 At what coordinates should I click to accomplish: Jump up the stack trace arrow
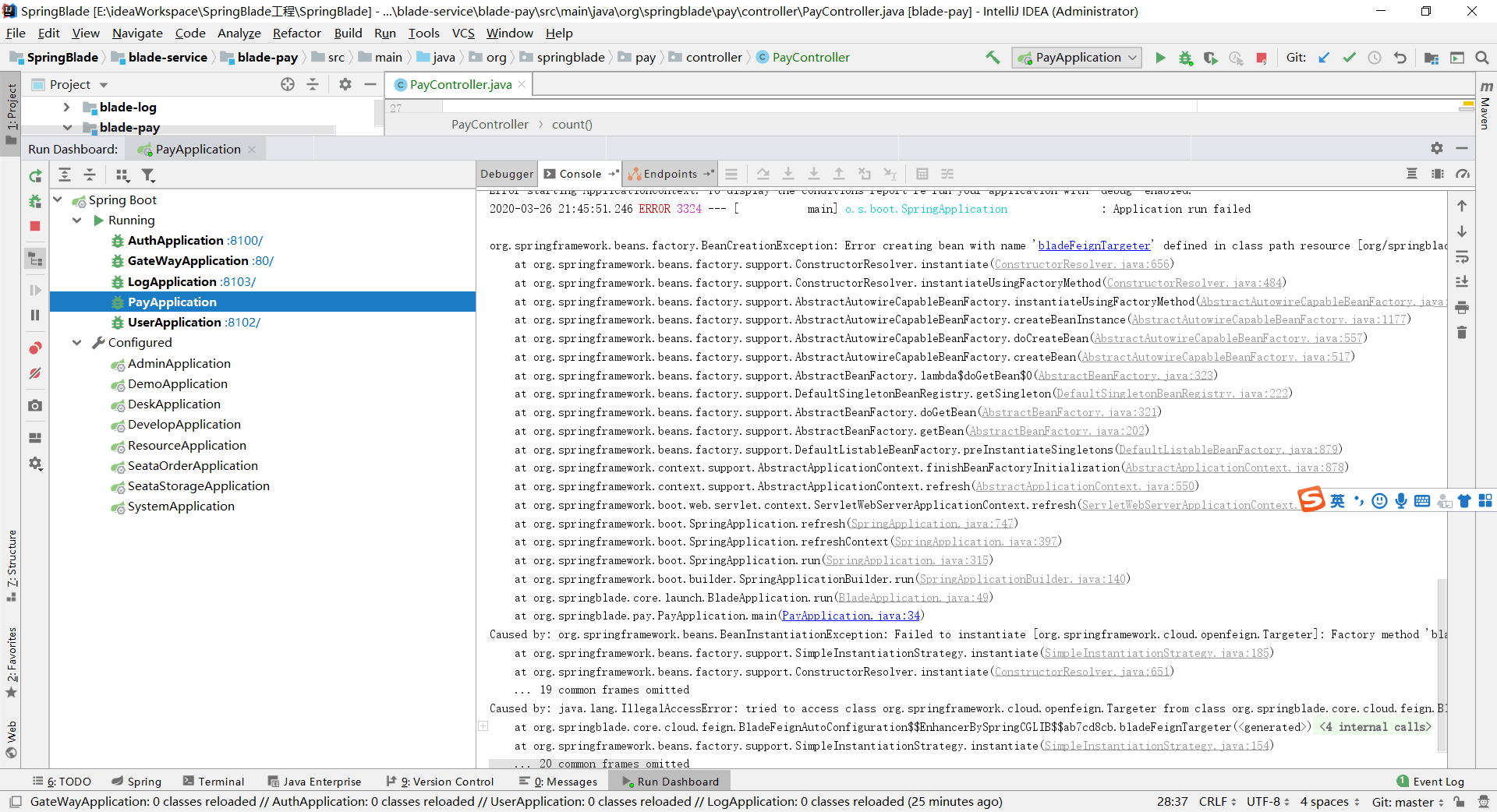(1462, 206)
